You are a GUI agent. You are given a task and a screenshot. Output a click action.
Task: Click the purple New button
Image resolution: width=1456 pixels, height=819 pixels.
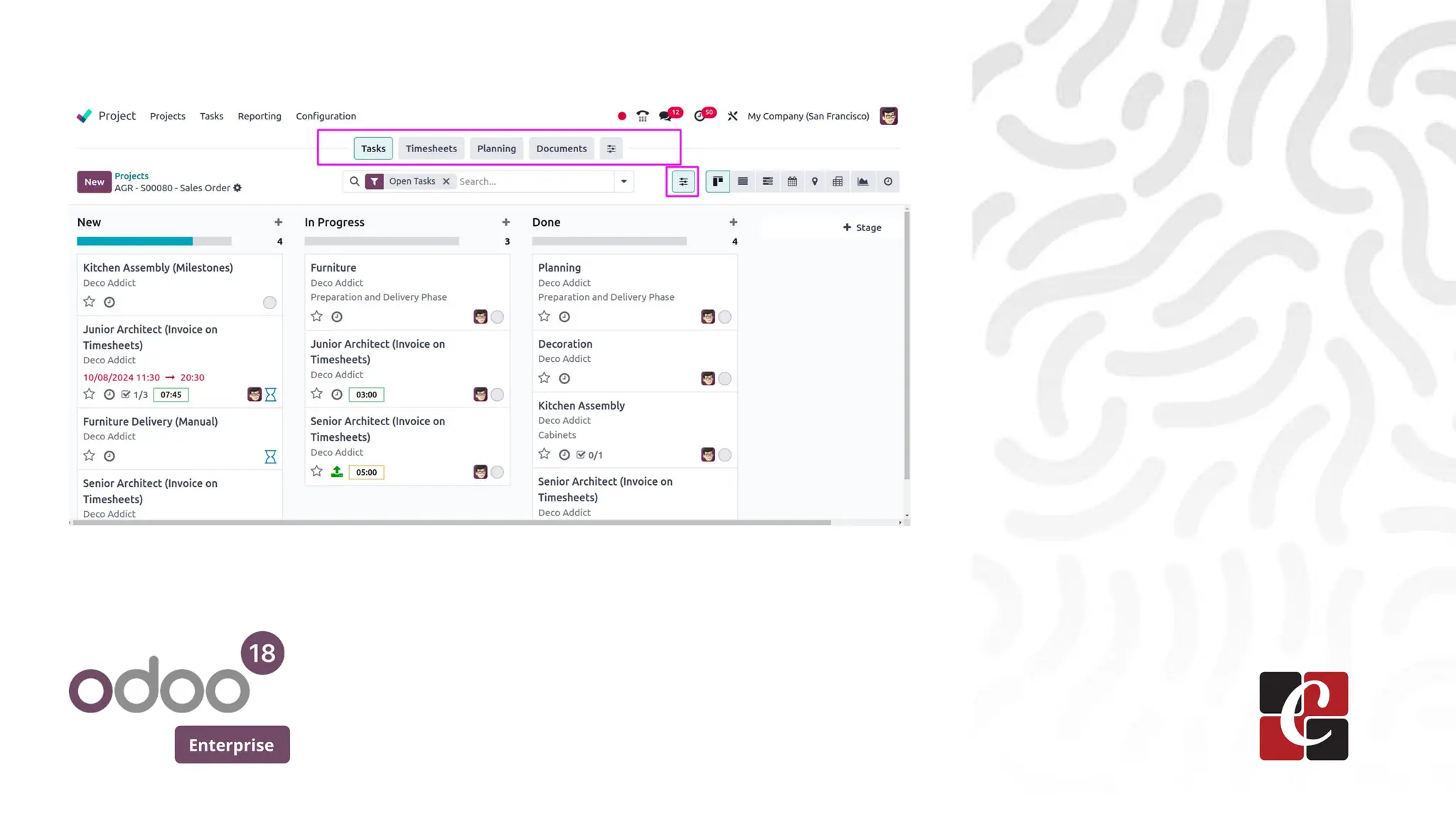point(94,182)
